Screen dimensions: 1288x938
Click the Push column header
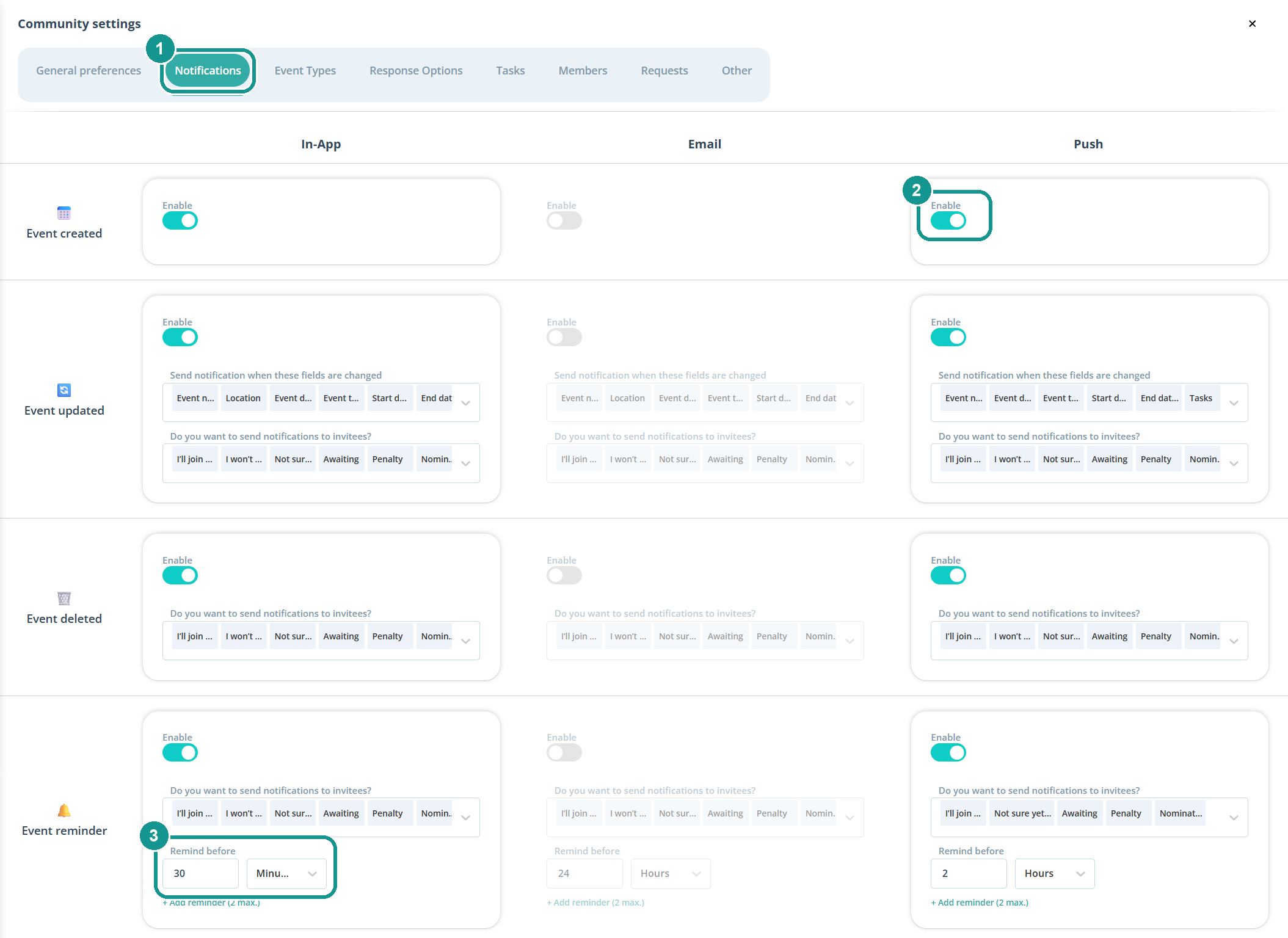click(1088, 144)
